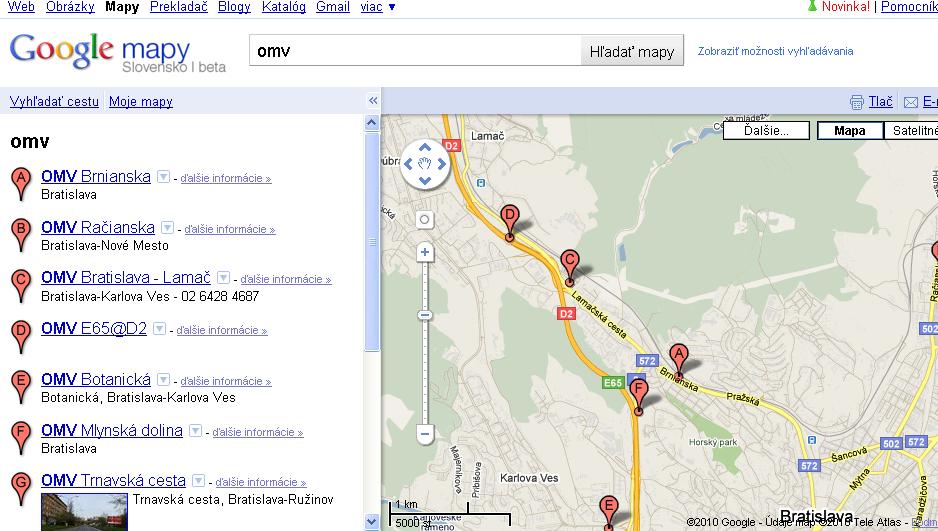Image resolution: width=938 pixels, height=531 pixels.
Task: Open Obrázky in the top bar
Action: point(70,7)
